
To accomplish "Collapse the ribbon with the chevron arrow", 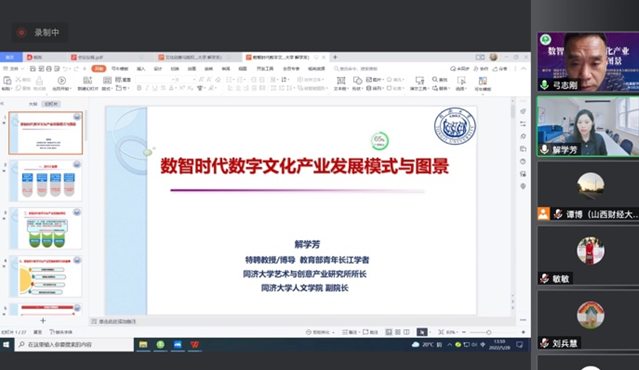I will click(524, 68).
